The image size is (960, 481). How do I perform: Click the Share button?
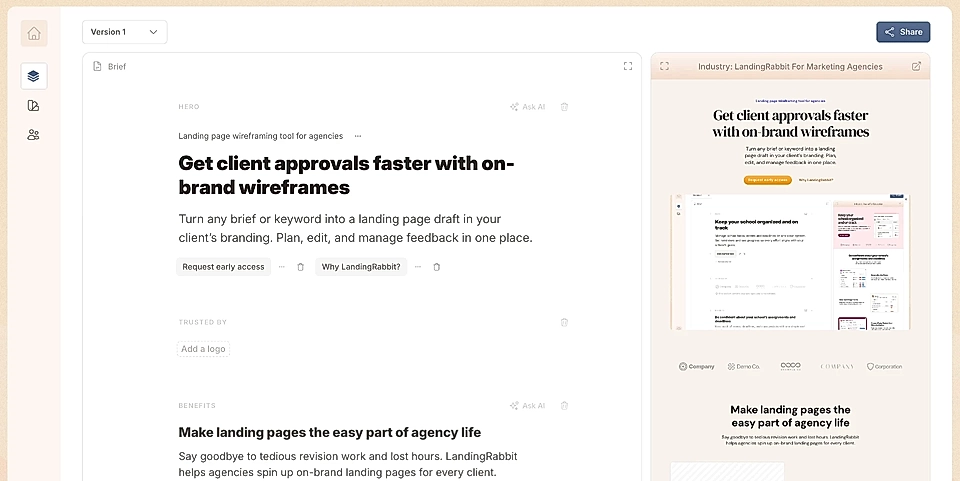coord(903,32)
